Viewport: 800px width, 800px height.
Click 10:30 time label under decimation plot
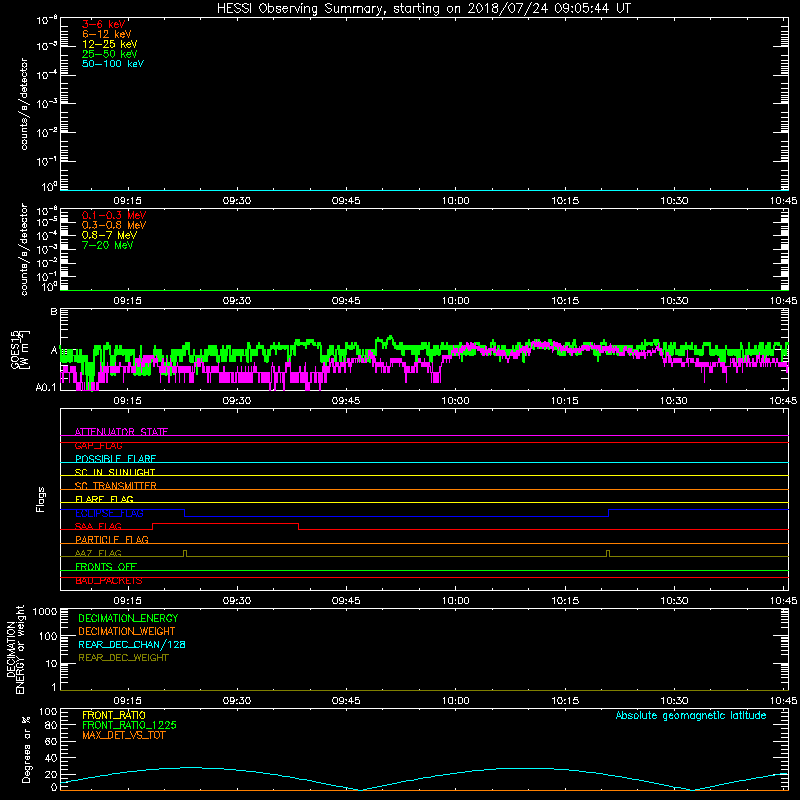coord(674,701)
